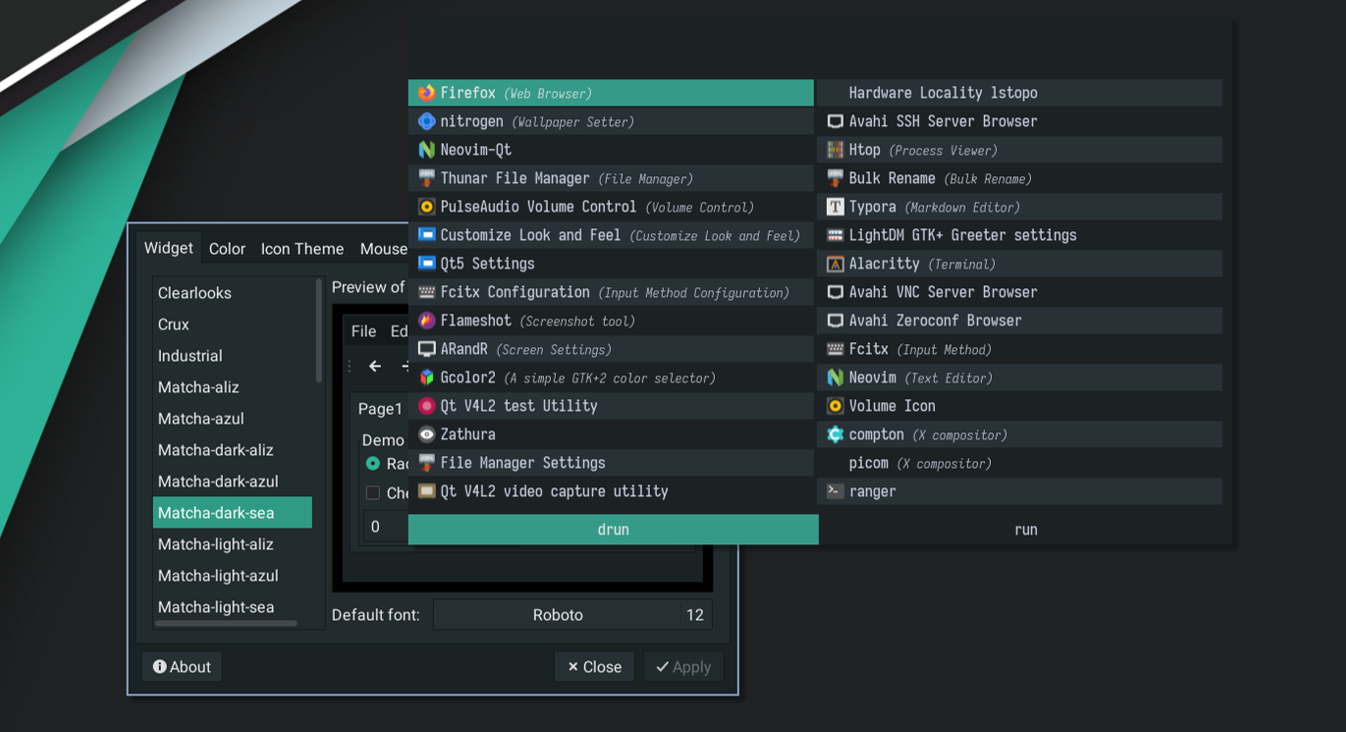Click the Close button in the theme dialog
1346x732 pixels.
[x=594, y=667]
